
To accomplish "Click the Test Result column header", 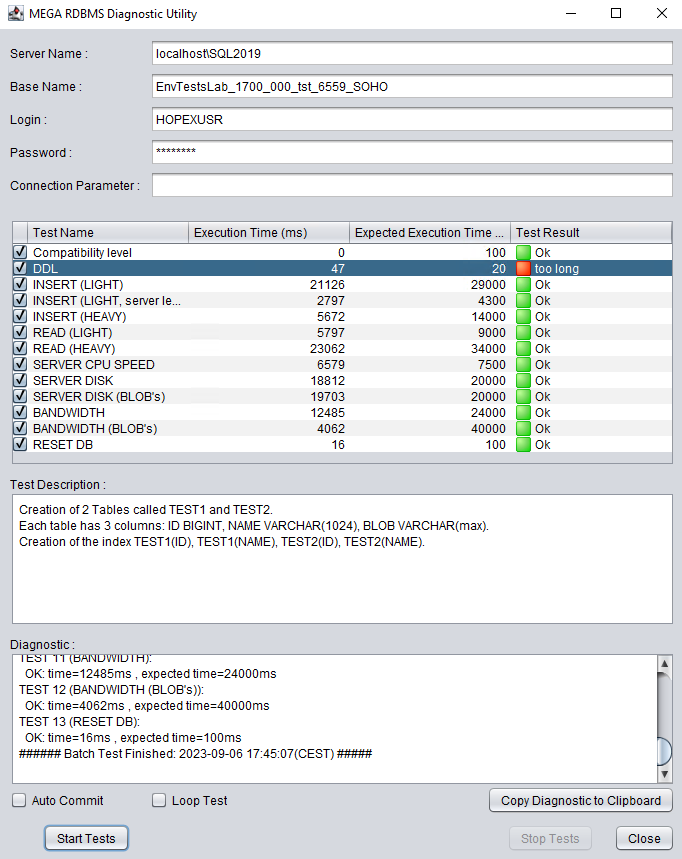I will coord(591,233).
